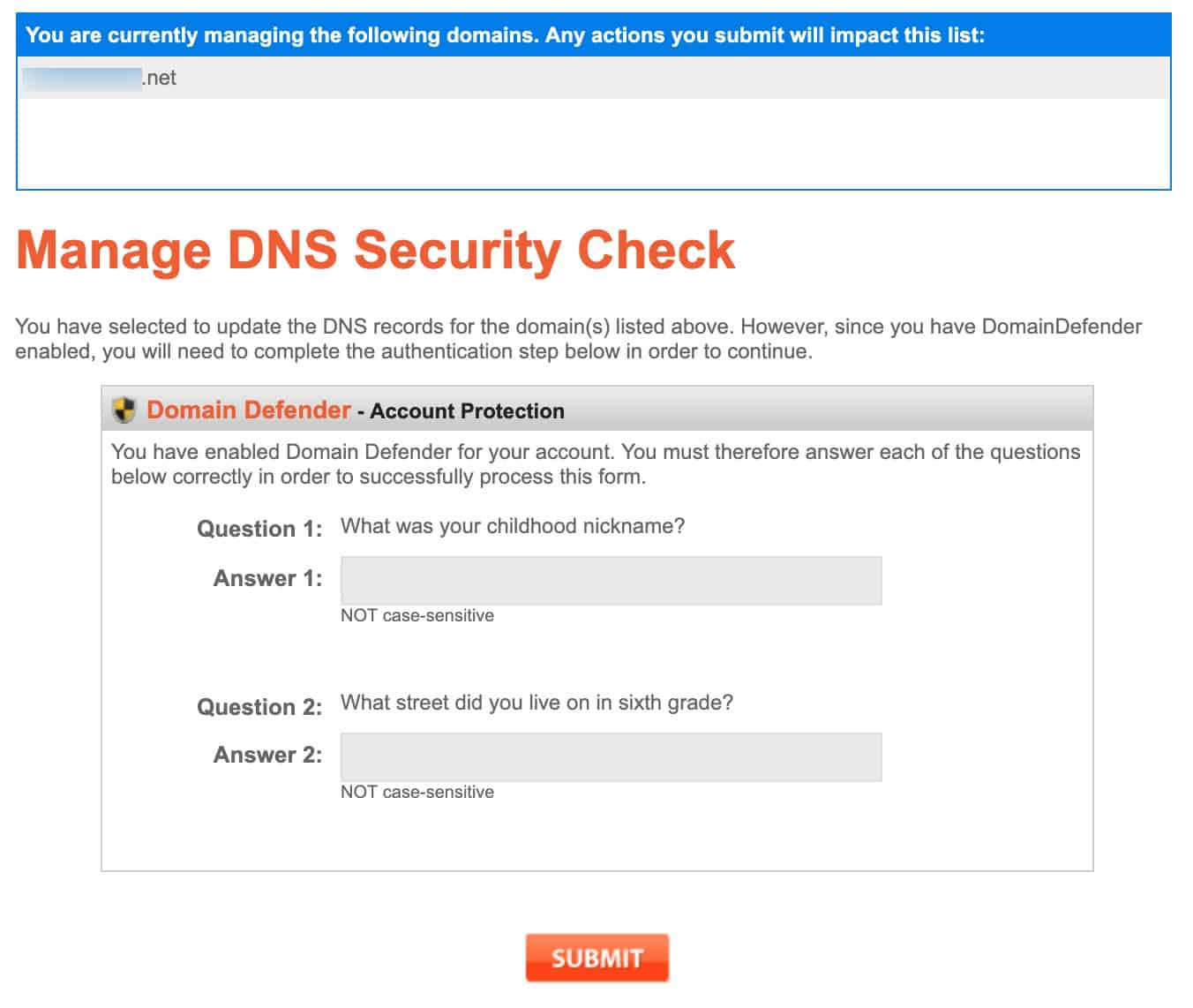Click the Answer 1 input field
1193x1008 pixels.
611,580
